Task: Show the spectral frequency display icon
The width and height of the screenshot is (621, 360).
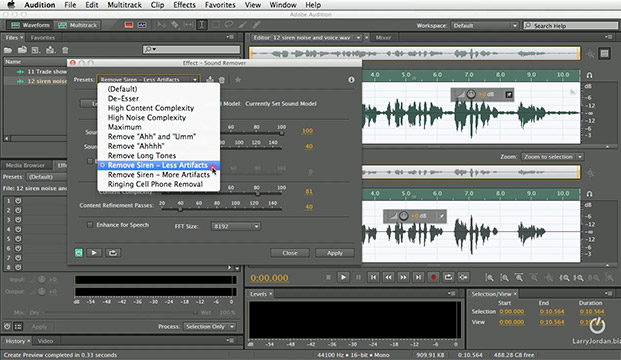Action: (x=129, y=25)
